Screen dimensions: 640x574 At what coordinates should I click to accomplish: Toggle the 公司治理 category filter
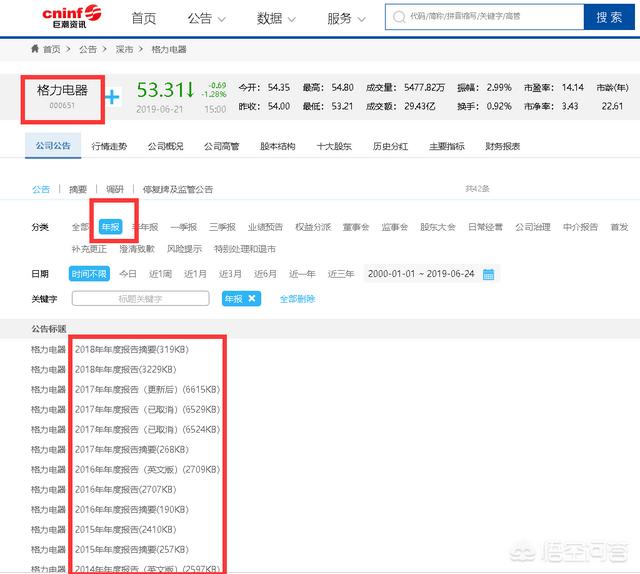point(533,227)
